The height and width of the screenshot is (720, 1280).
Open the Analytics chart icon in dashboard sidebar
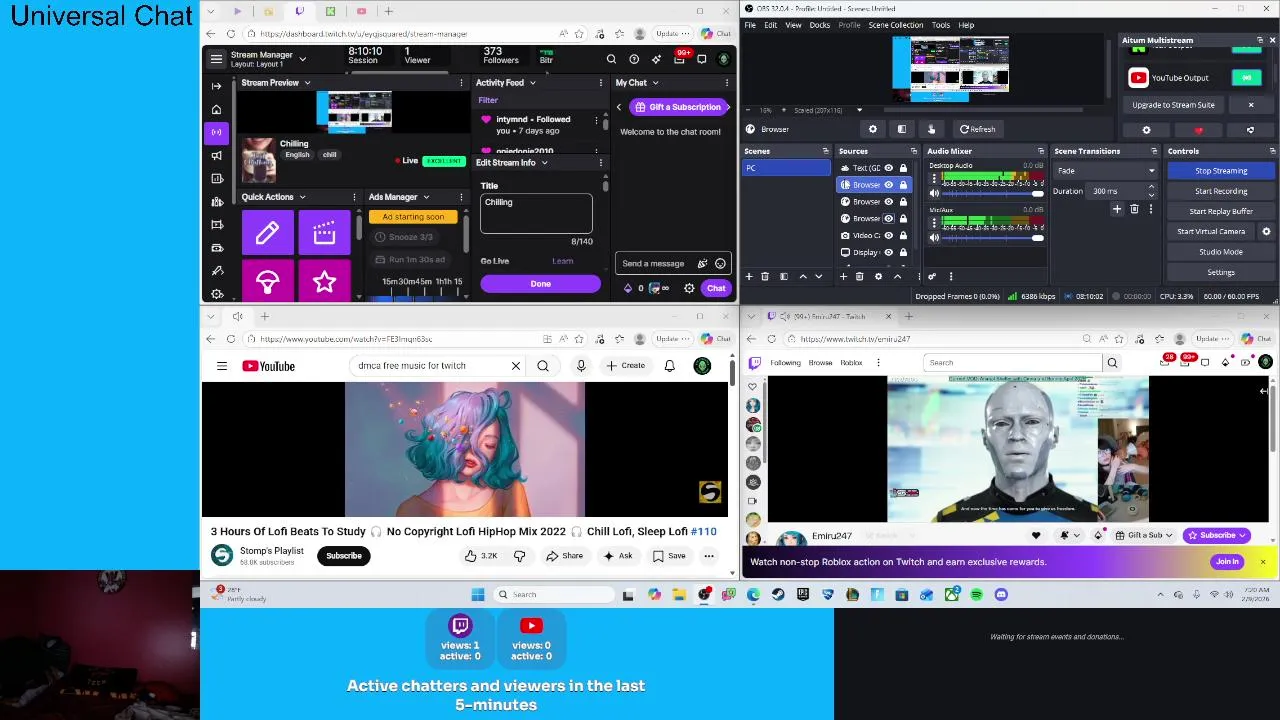coord(217,178)
